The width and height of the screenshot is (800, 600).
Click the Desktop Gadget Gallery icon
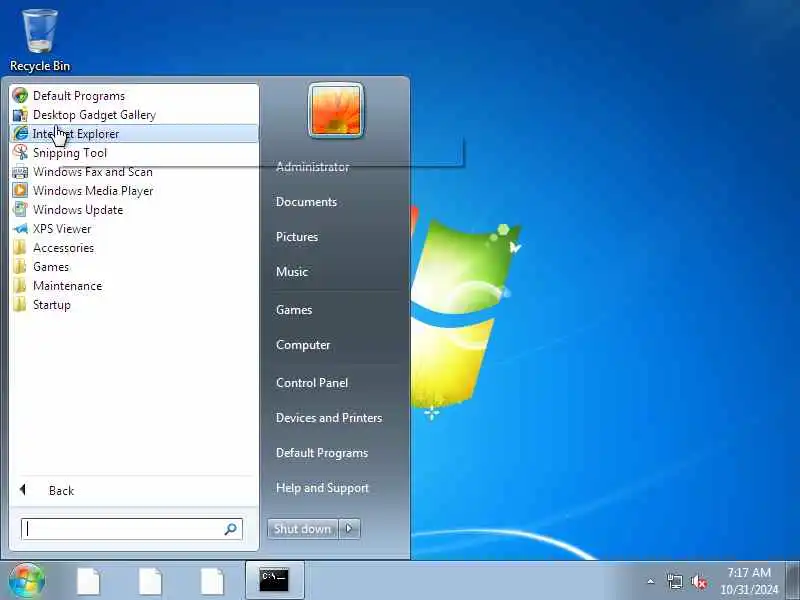coord(20,115)
